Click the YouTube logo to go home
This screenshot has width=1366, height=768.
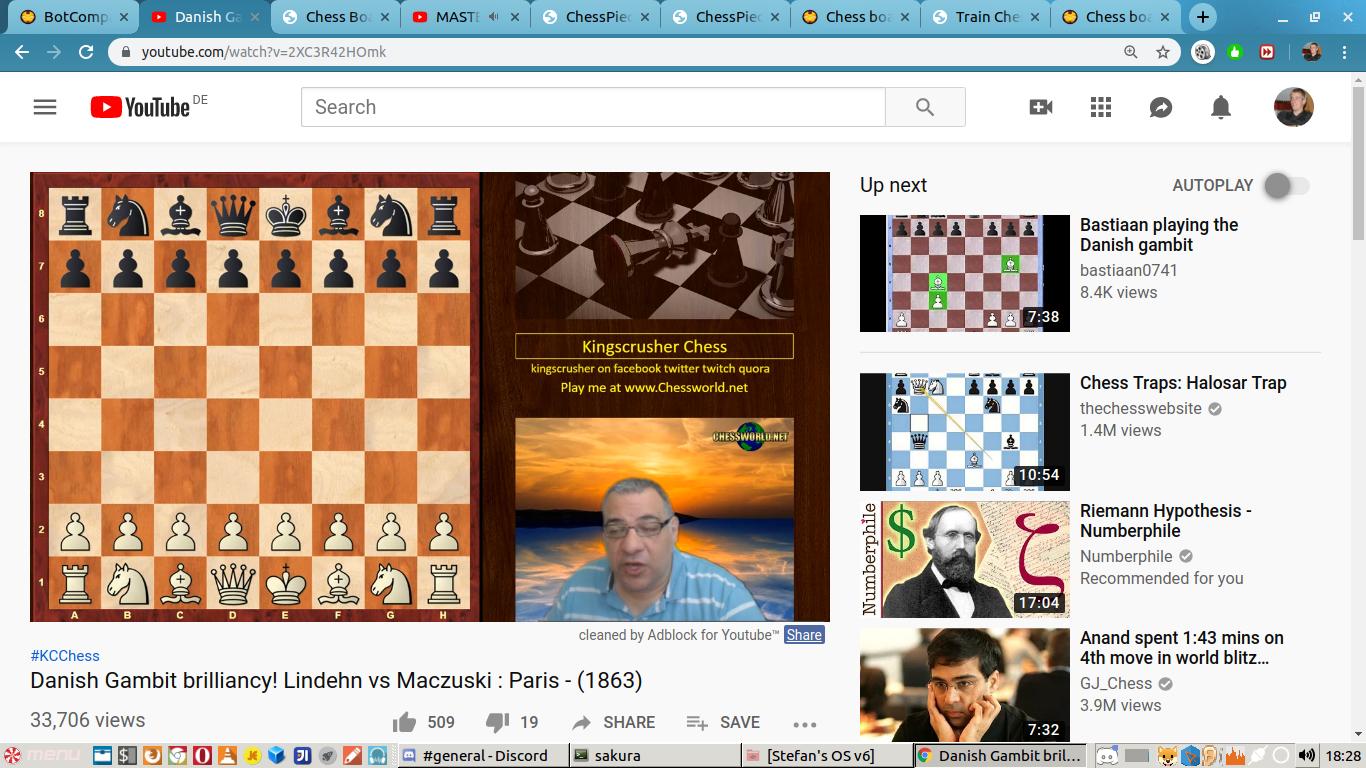[x=140, y=107]
